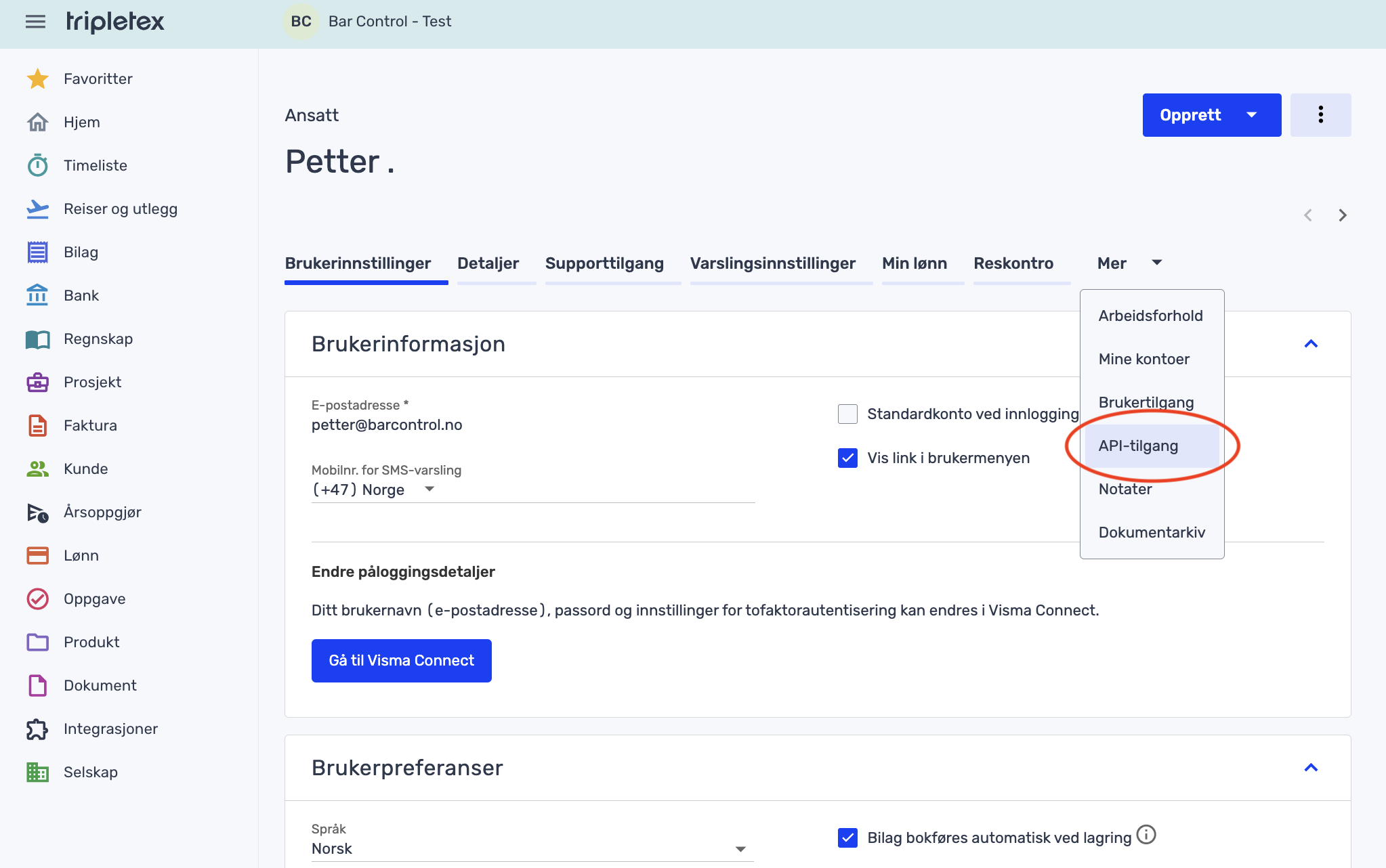This screenshot has height=868, width=1386.
Task: Enable Standardkonto ved innlogging checkbox
Action: 847,414
